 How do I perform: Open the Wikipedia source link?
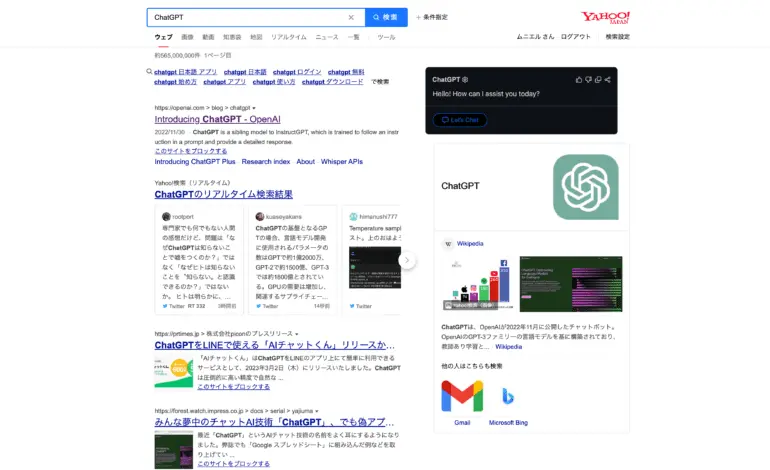click(470, 244)
